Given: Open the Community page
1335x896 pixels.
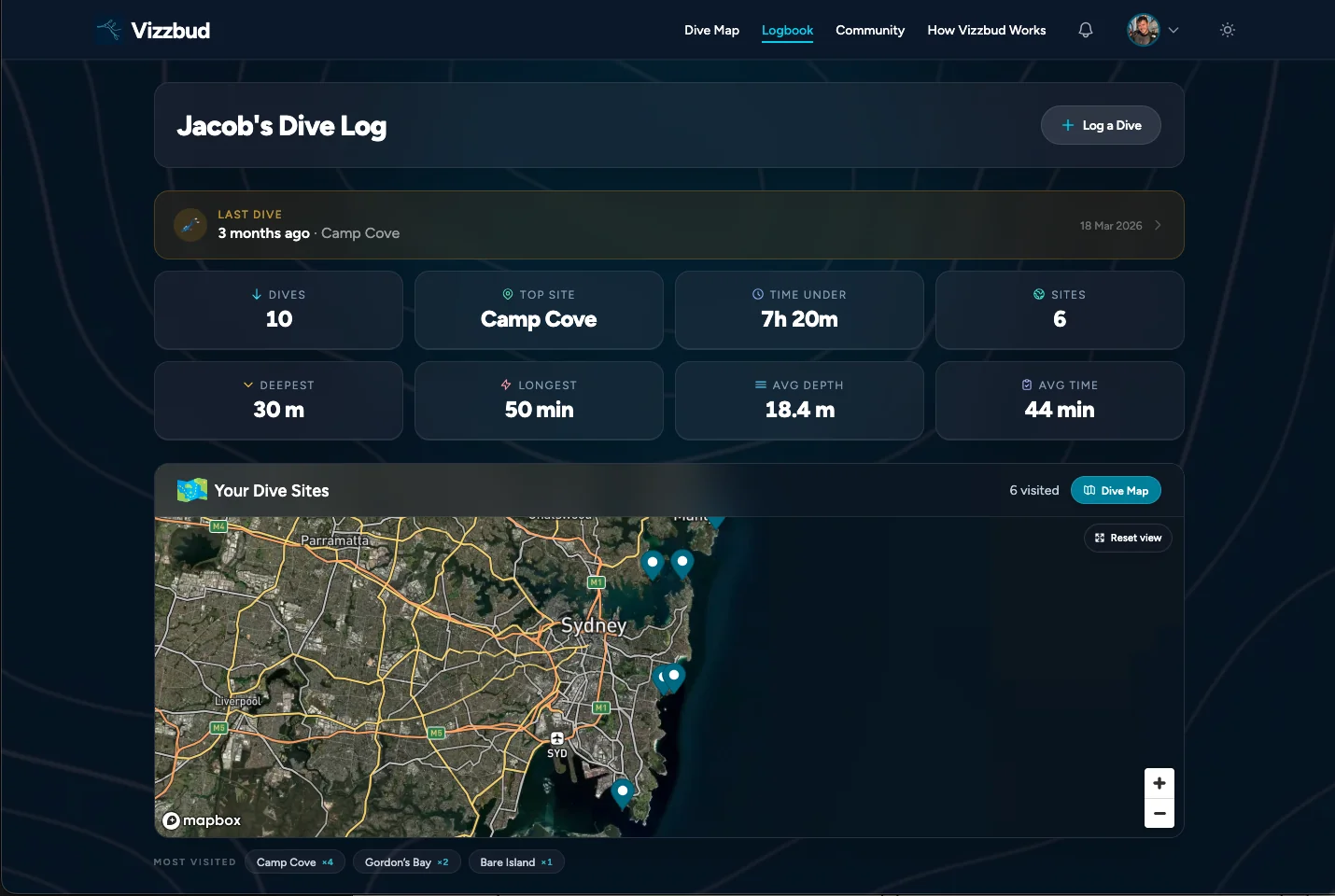Looking at the screenshot, I should point(870,30).
